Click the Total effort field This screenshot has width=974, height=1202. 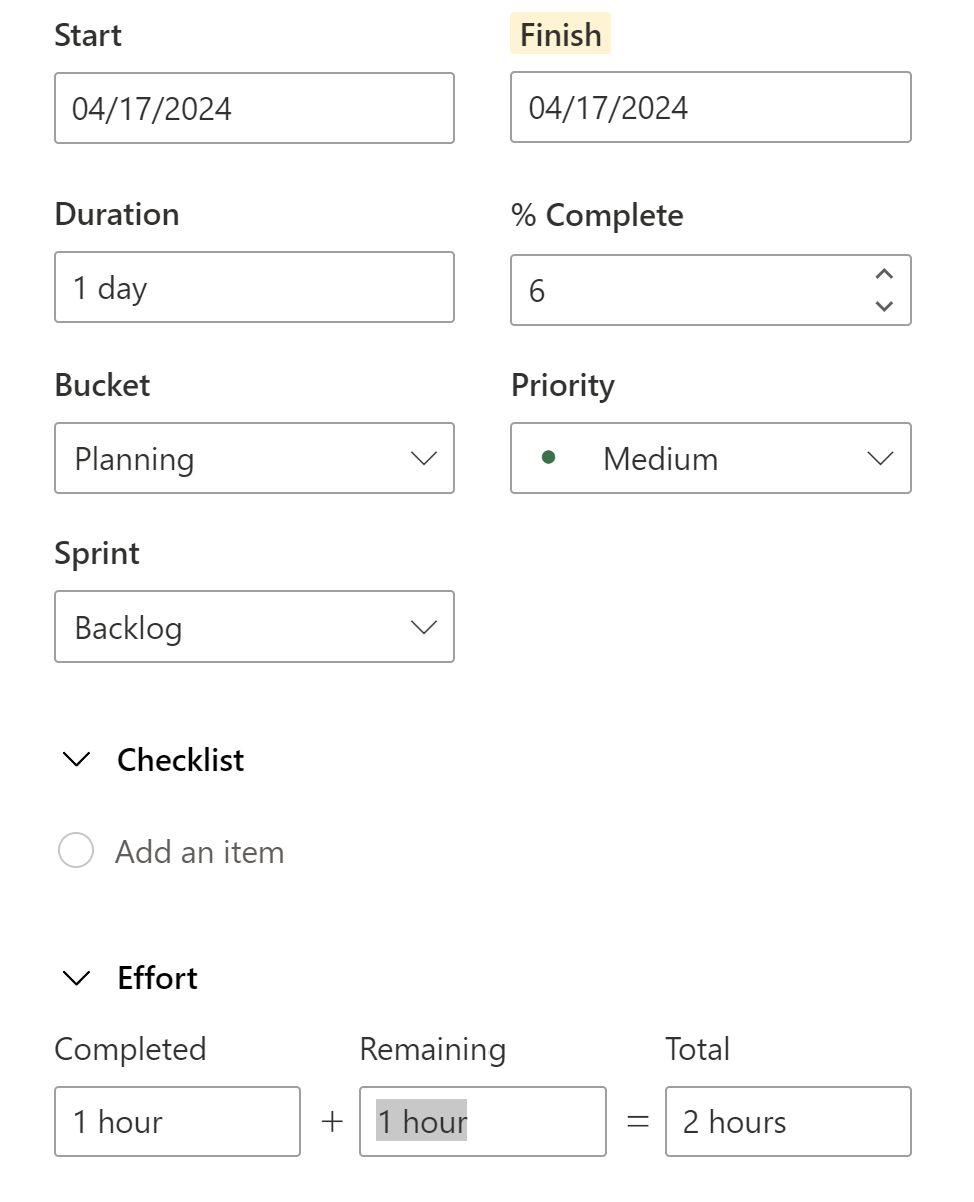(788, 1122)
